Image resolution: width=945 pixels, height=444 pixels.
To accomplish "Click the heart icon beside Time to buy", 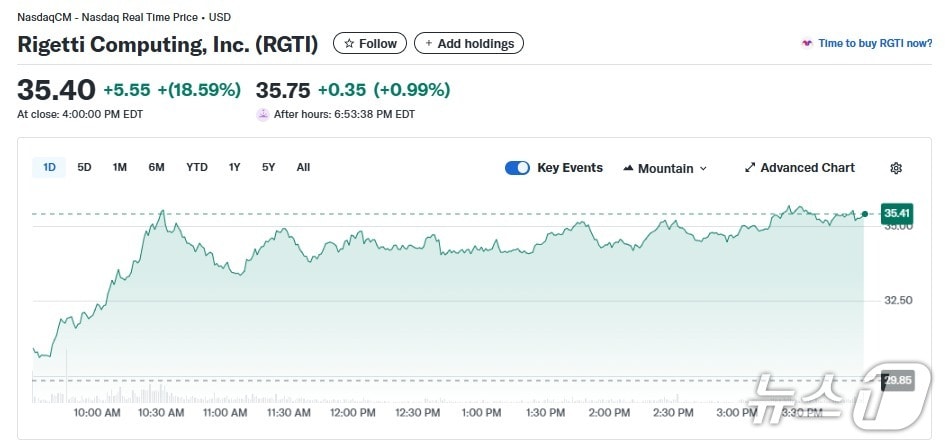I will point(806,43).
